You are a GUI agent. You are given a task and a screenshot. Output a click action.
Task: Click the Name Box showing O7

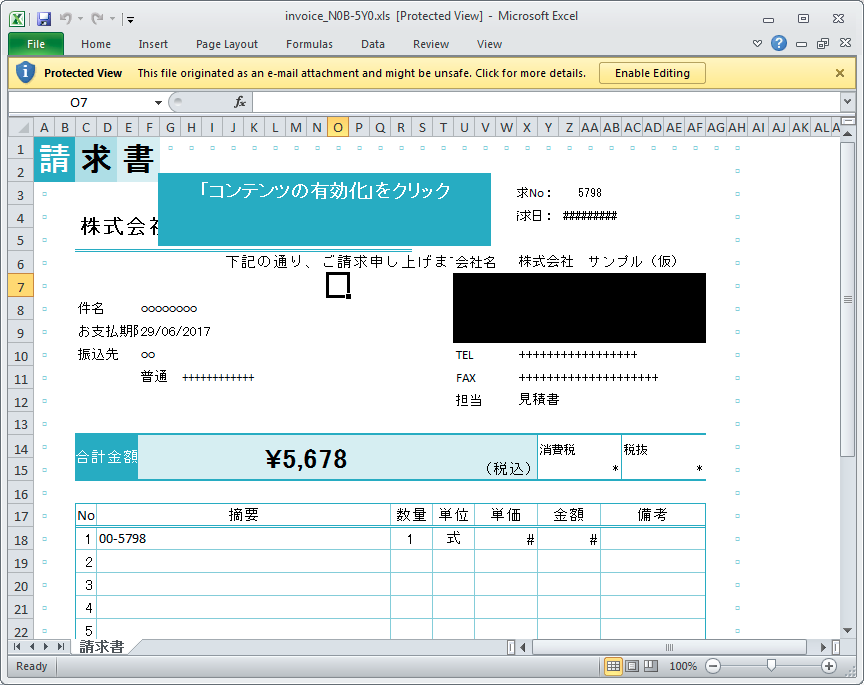point(79,103)
